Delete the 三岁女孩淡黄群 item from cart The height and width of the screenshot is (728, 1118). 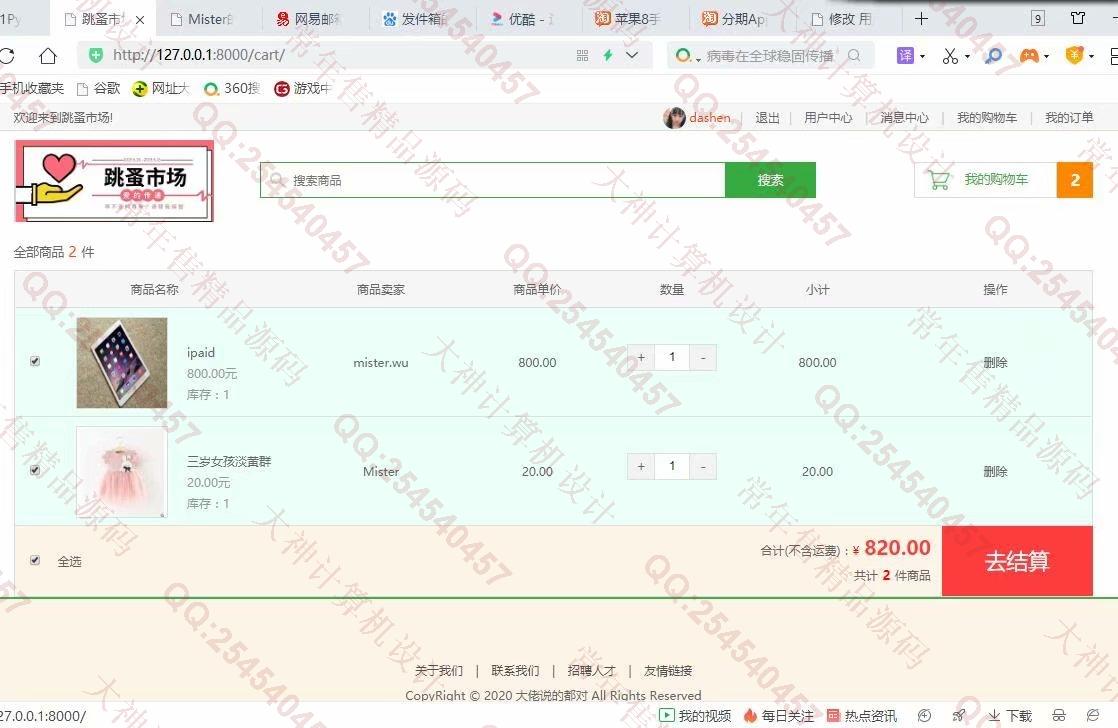pos(995,471)
